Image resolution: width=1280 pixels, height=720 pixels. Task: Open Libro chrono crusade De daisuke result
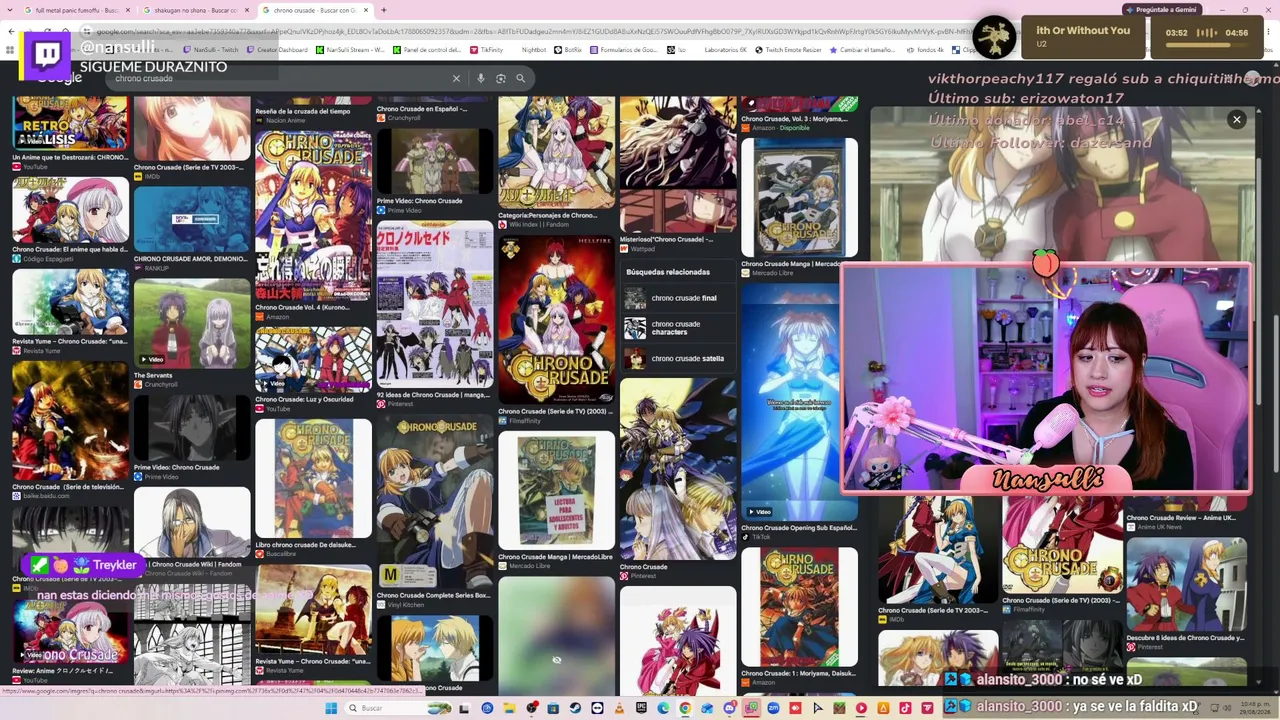point(313,478)
